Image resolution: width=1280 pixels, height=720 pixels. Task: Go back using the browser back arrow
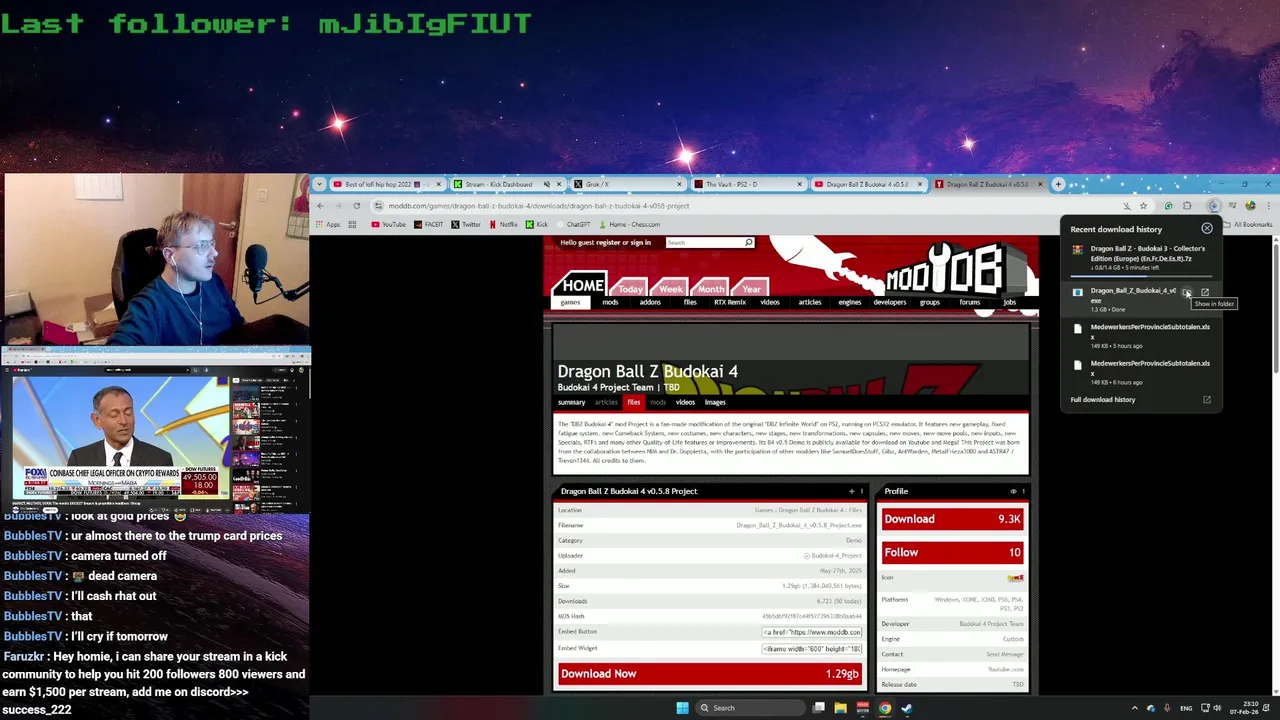click(320, 206)
